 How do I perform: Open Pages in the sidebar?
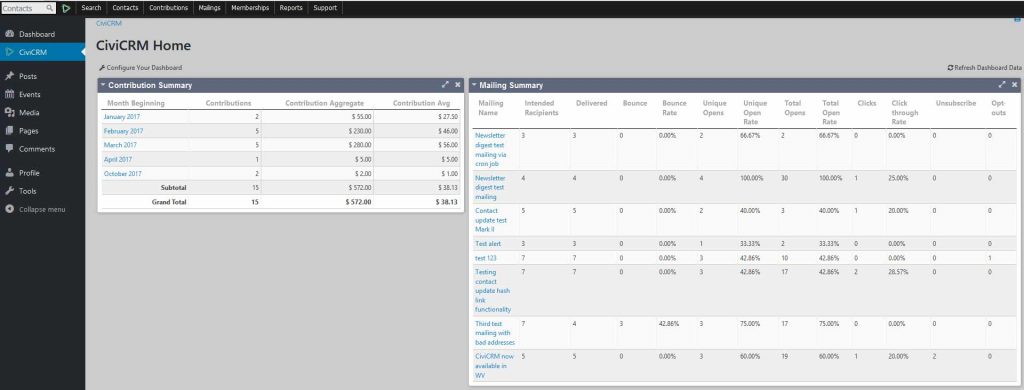tap(28, 131)
